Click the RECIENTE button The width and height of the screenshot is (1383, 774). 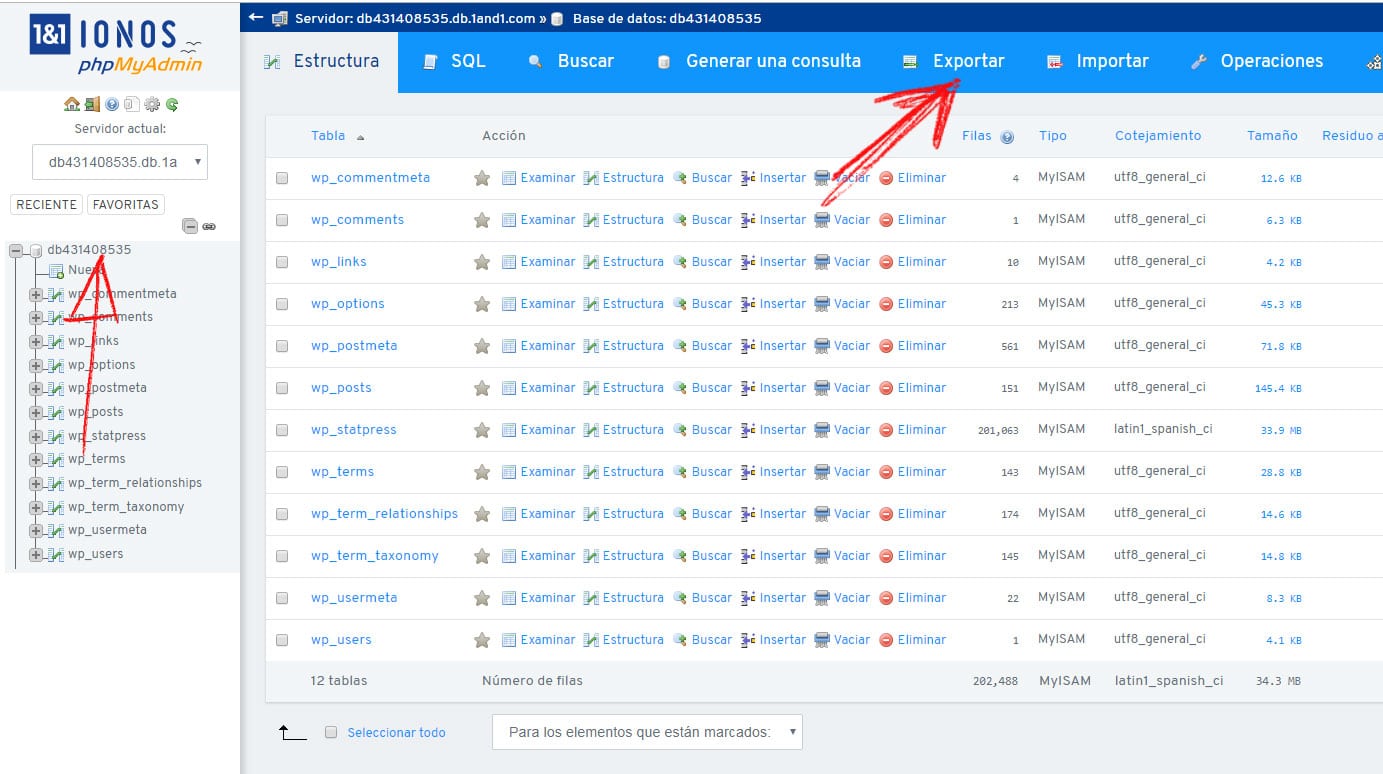(x=46, y=204)
